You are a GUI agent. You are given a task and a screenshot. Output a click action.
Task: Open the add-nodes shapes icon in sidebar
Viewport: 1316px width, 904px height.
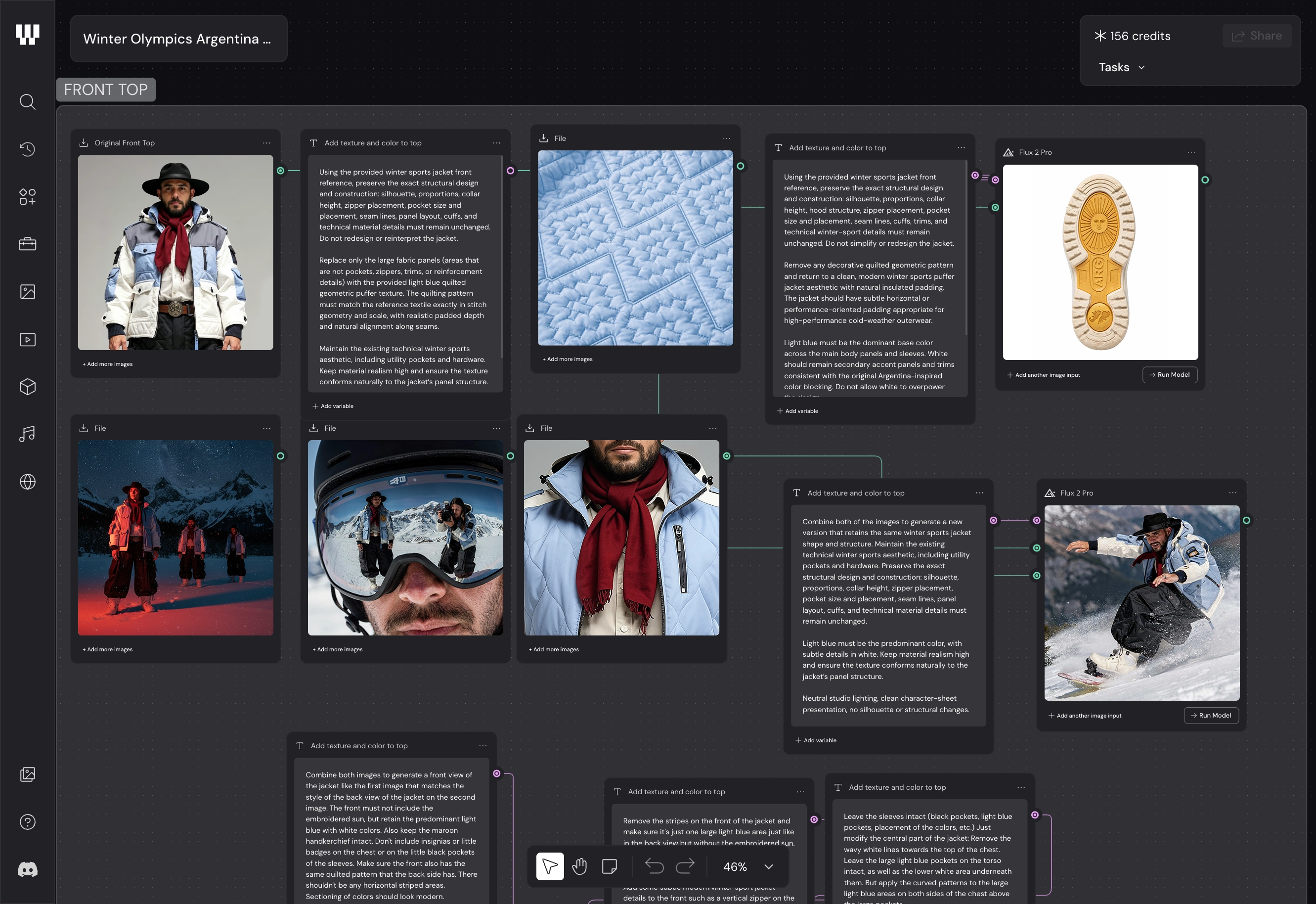coord(27,197)
